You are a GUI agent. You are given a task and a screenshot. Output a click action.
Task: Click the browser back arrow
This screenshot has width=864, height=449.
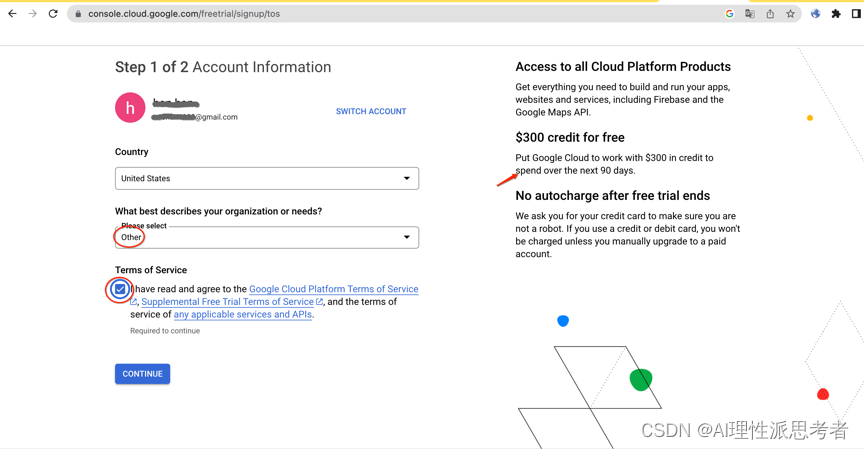(12, 14)
